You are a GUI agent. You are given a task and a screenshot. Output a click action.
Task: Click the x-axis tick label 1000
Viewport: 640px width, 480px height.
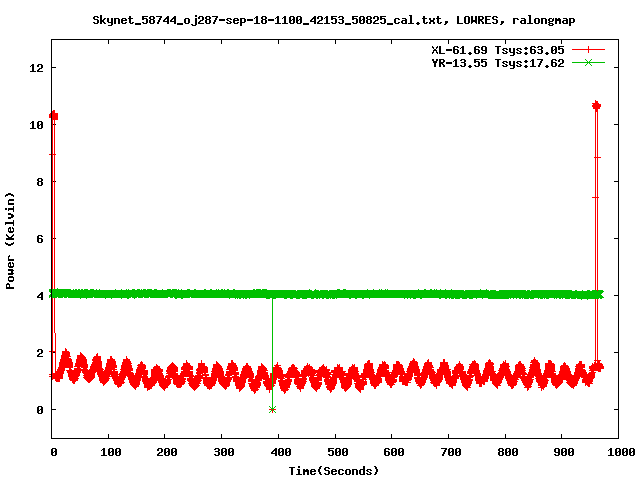[618, 452]
